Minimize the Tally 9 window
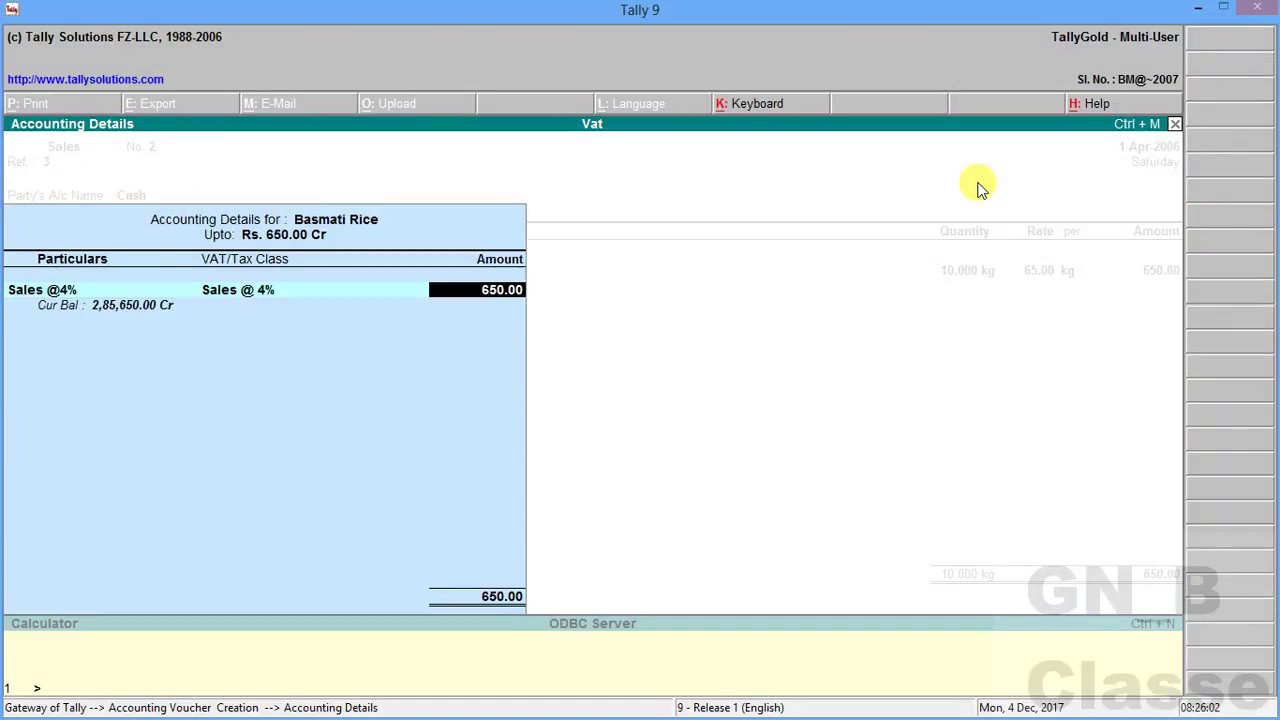 1198,8
